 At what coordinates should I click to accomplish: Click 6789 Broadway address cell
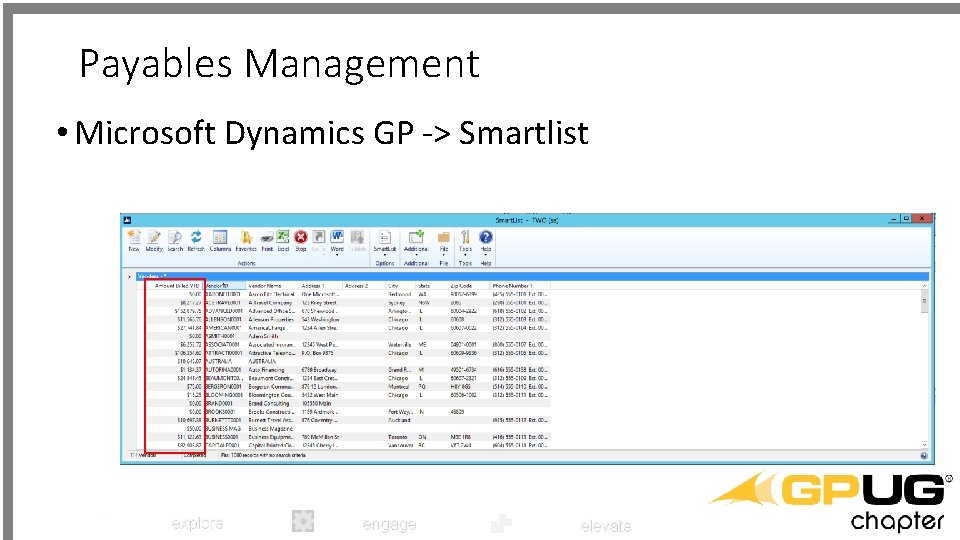(320, 370)
